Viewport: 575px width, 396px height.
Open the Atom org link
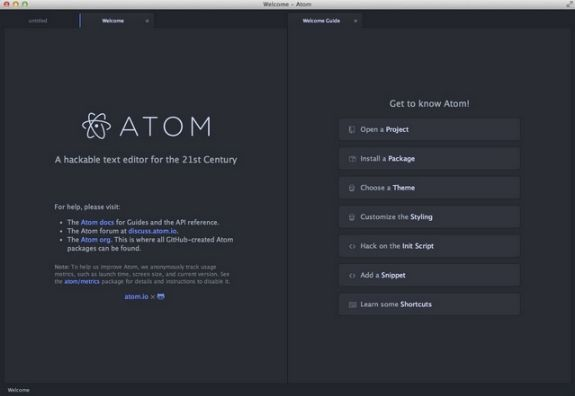click(x=95, y=240)
